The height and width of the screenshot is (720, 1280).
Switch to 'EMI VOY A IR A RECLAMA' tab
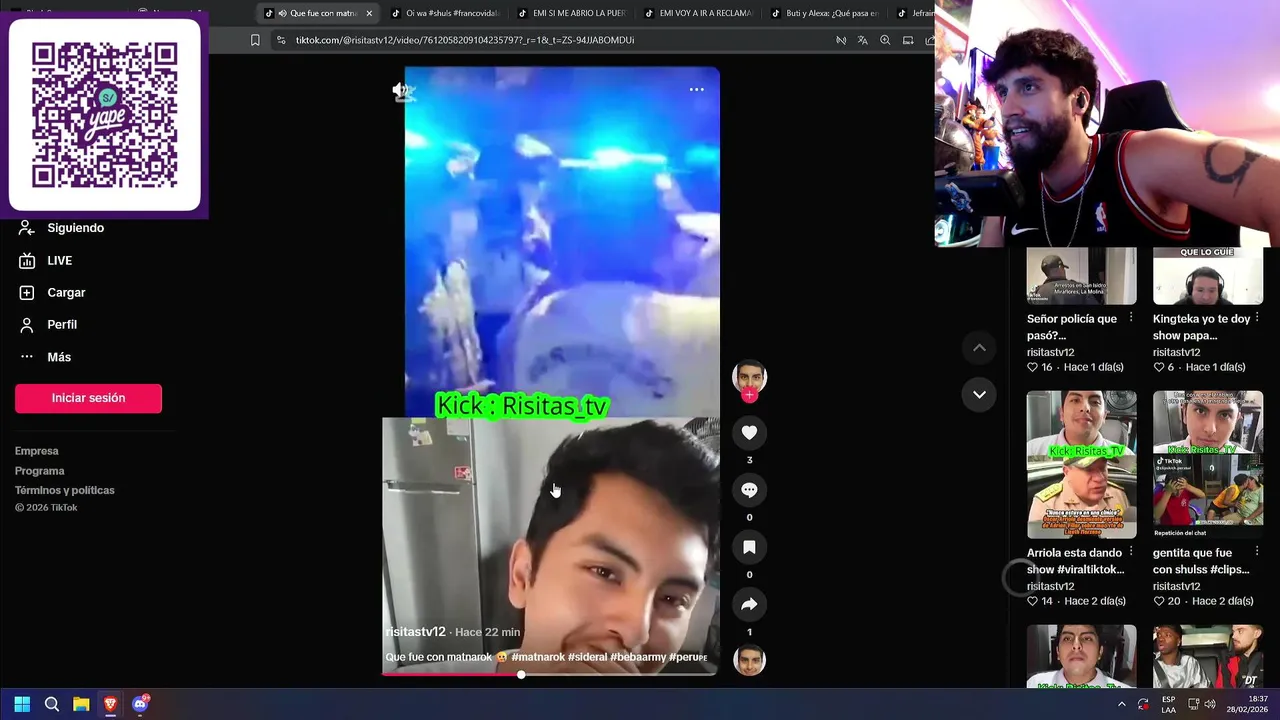(697, 13)
